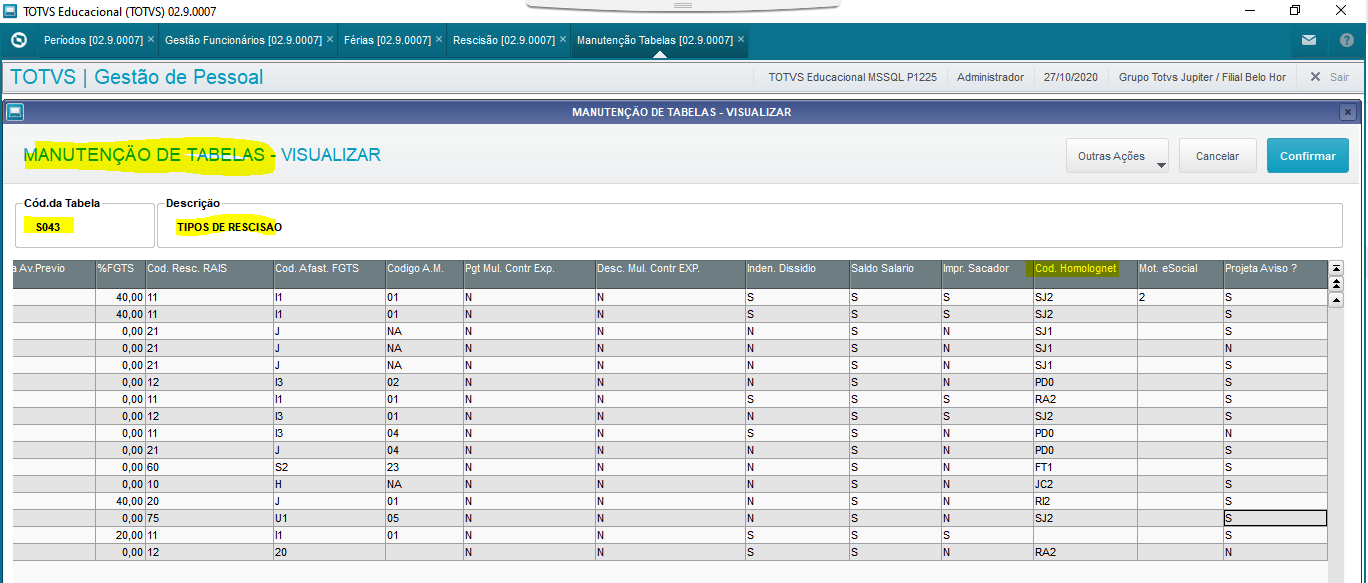Close the Férias tab with its X
Screen dimensions: 1368x583
(x=438, y=40)
